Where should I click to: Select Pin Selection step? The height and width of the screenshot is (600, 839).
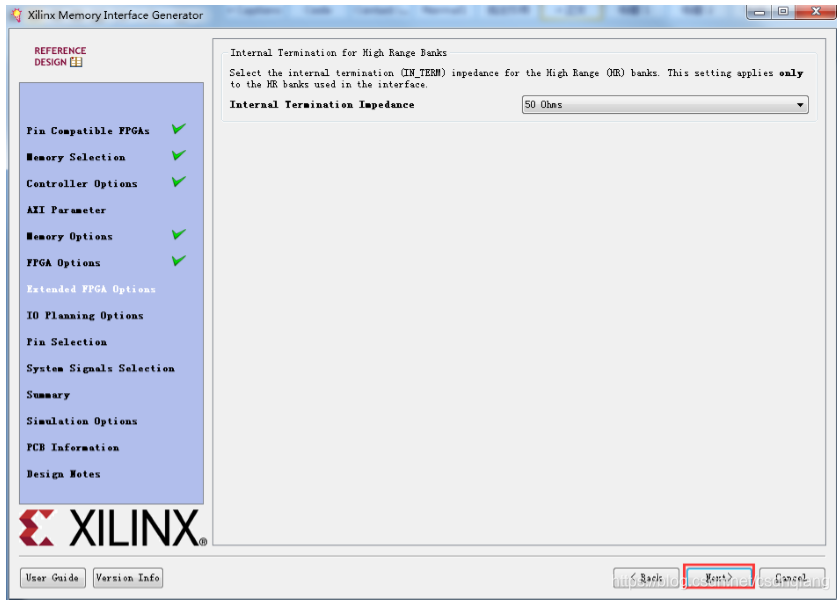click(67, 342)
